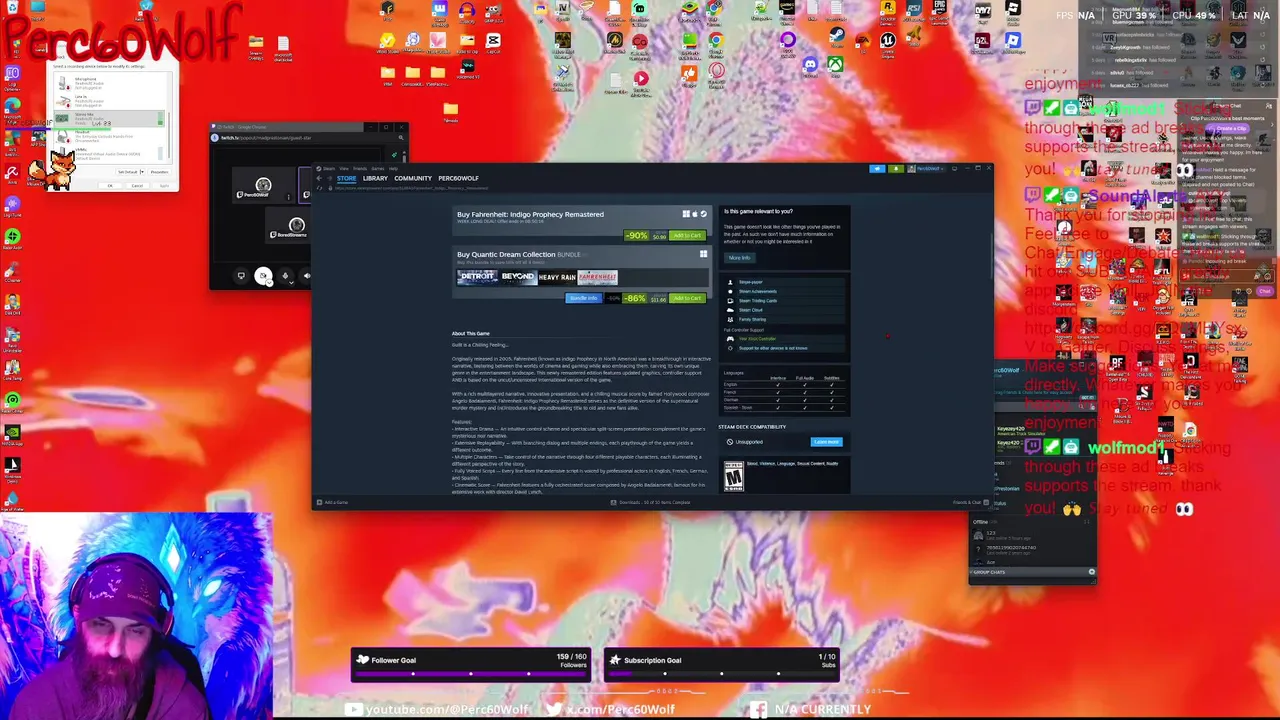1280x720 pixels.
Task: Toggle the microphone button in the Twitch window
Action: pyautogui.click(x=285, y=276)
